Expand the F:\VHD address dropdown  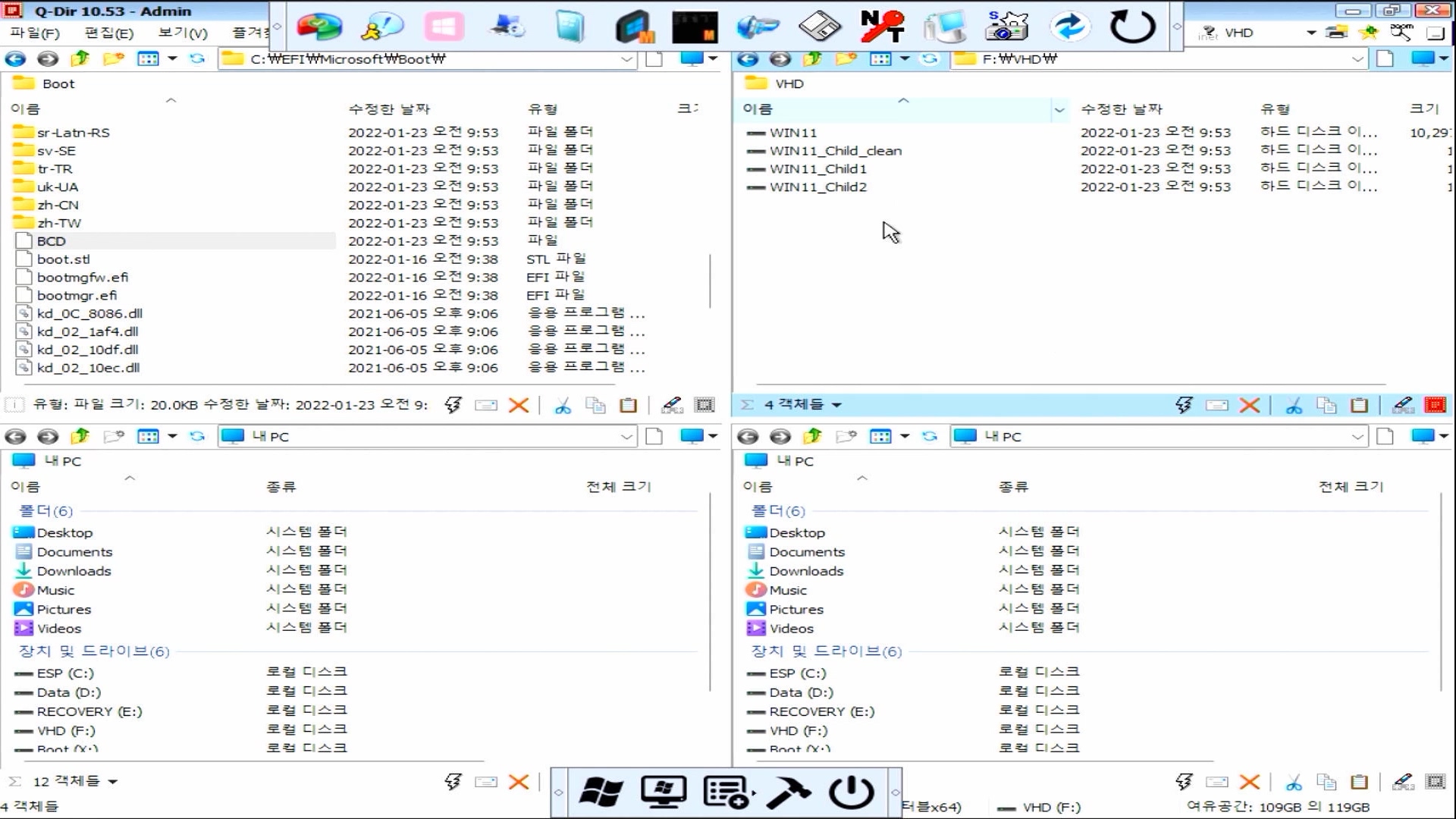1357,59
